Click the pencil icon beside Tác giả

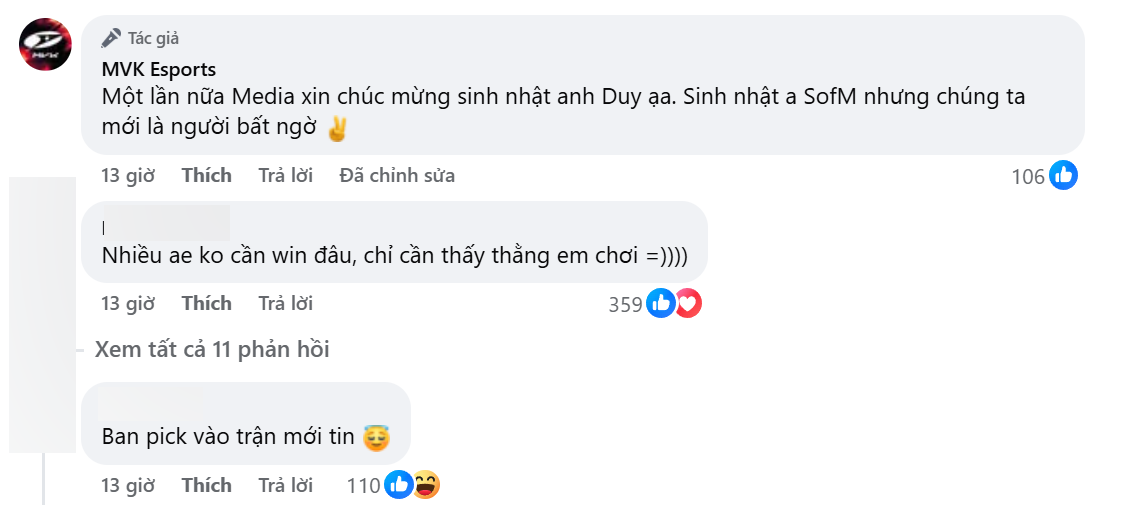pos(111,38)
